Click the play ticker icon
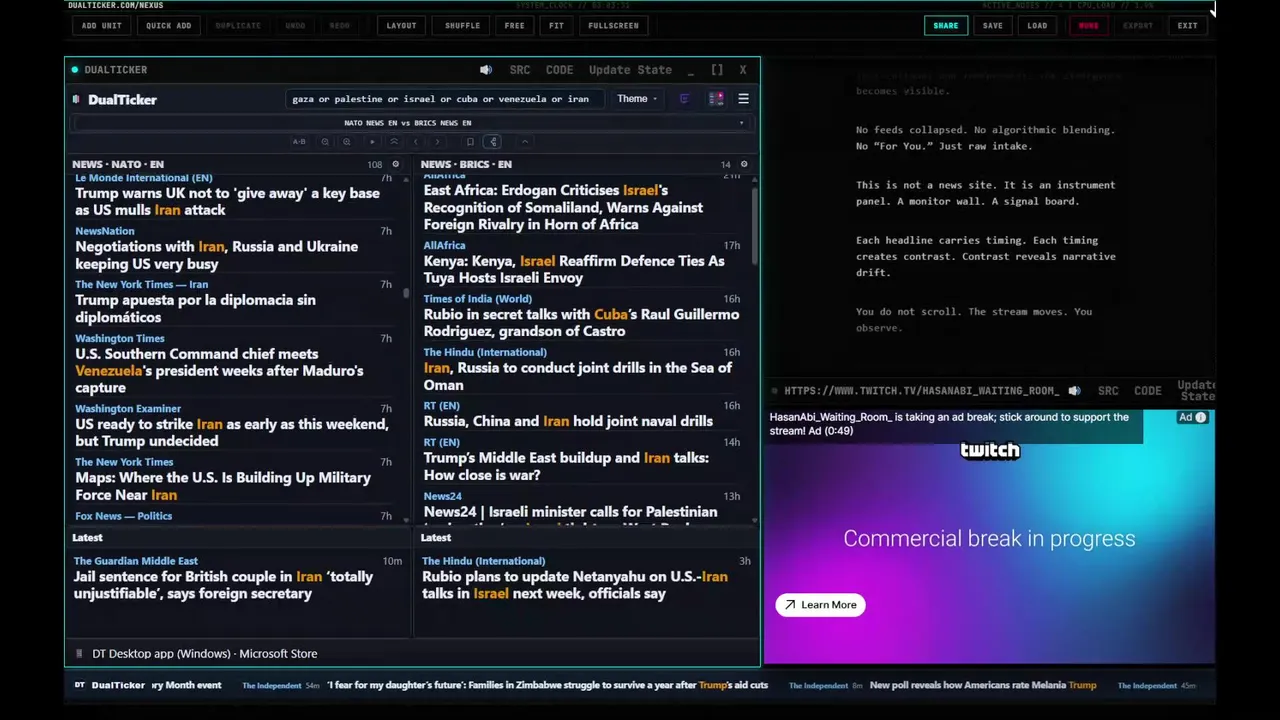The height and width of the screenshot is (720, 1280). 372,142
